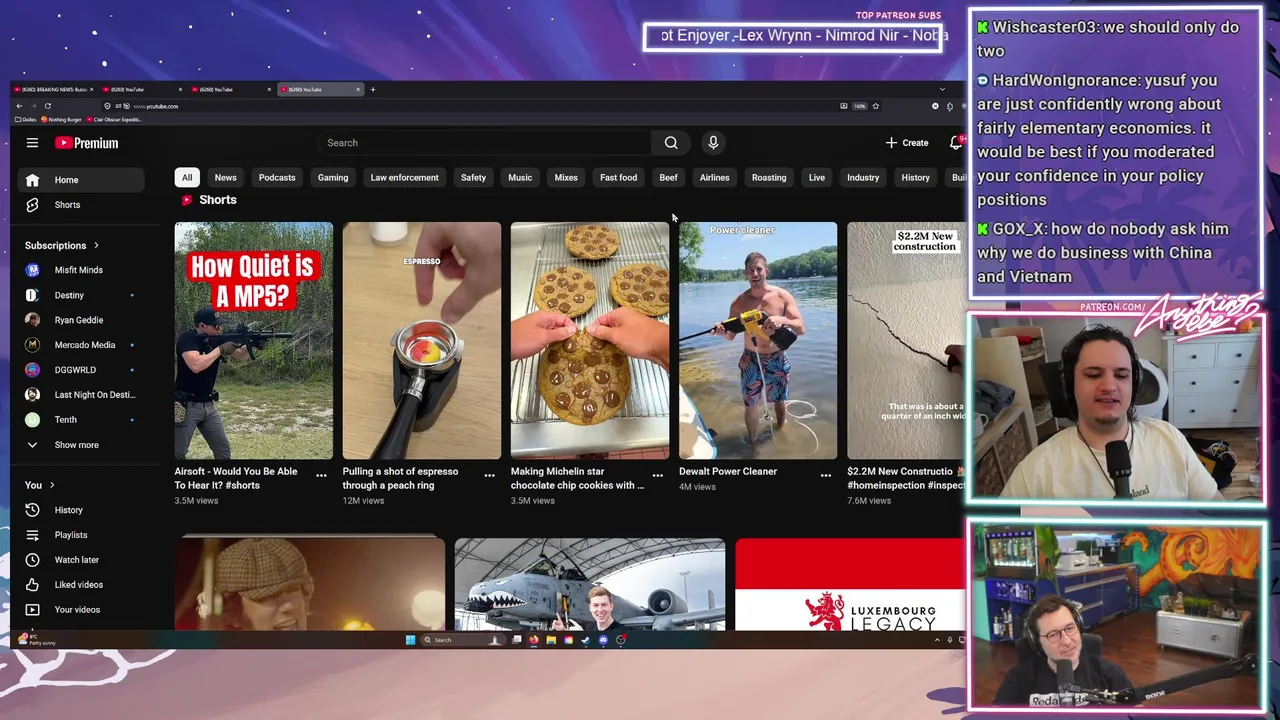Play the Michelin star cookies short
This screenshot has height=720, width=1280.
tap(590, 340)
